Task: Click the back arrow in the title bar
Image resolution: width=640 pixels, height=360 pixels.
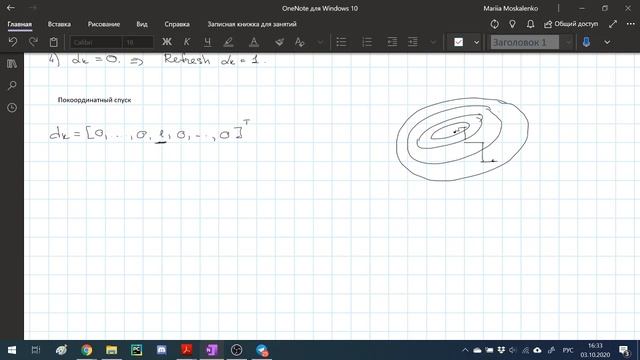Action: (x=11, y=8)
